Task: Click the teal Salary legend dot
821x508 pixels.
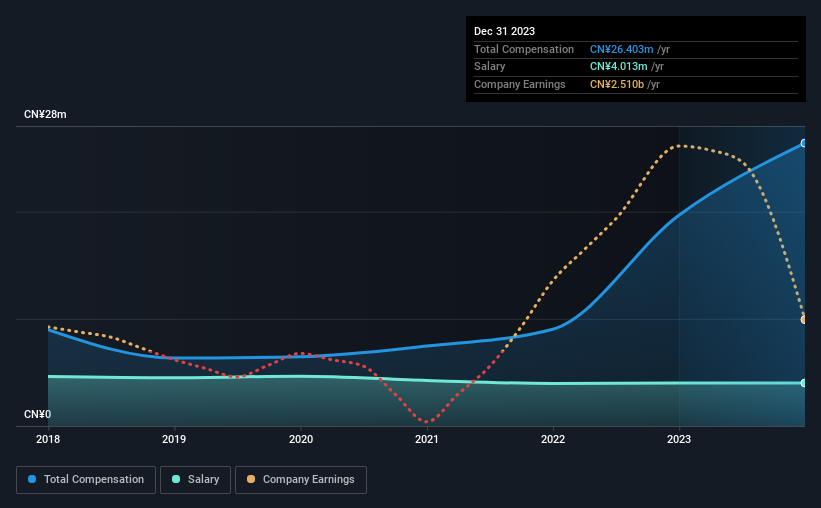Action: click(176, 479)
